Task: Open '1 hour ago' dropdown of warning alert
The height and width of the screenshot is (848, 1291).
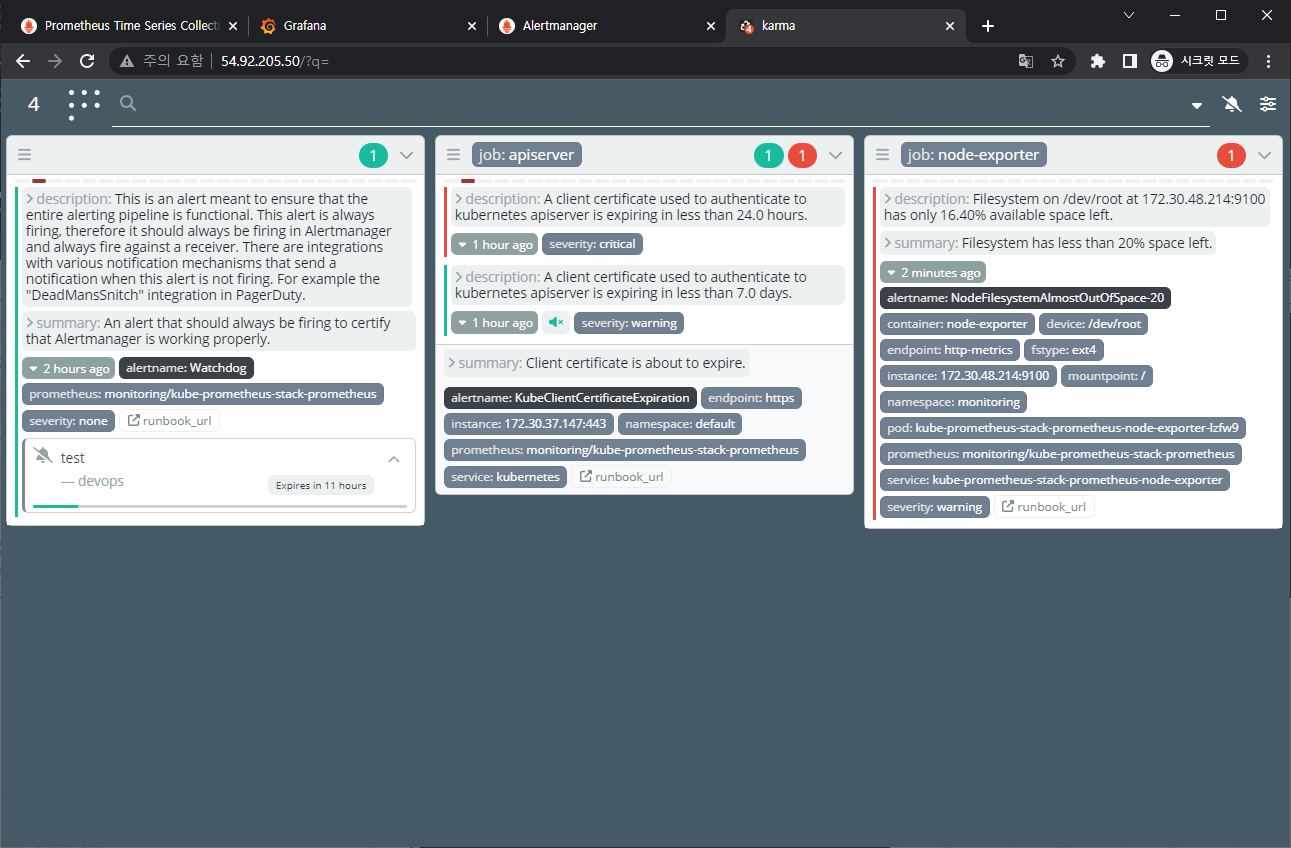Action: (x=494, y=323)
